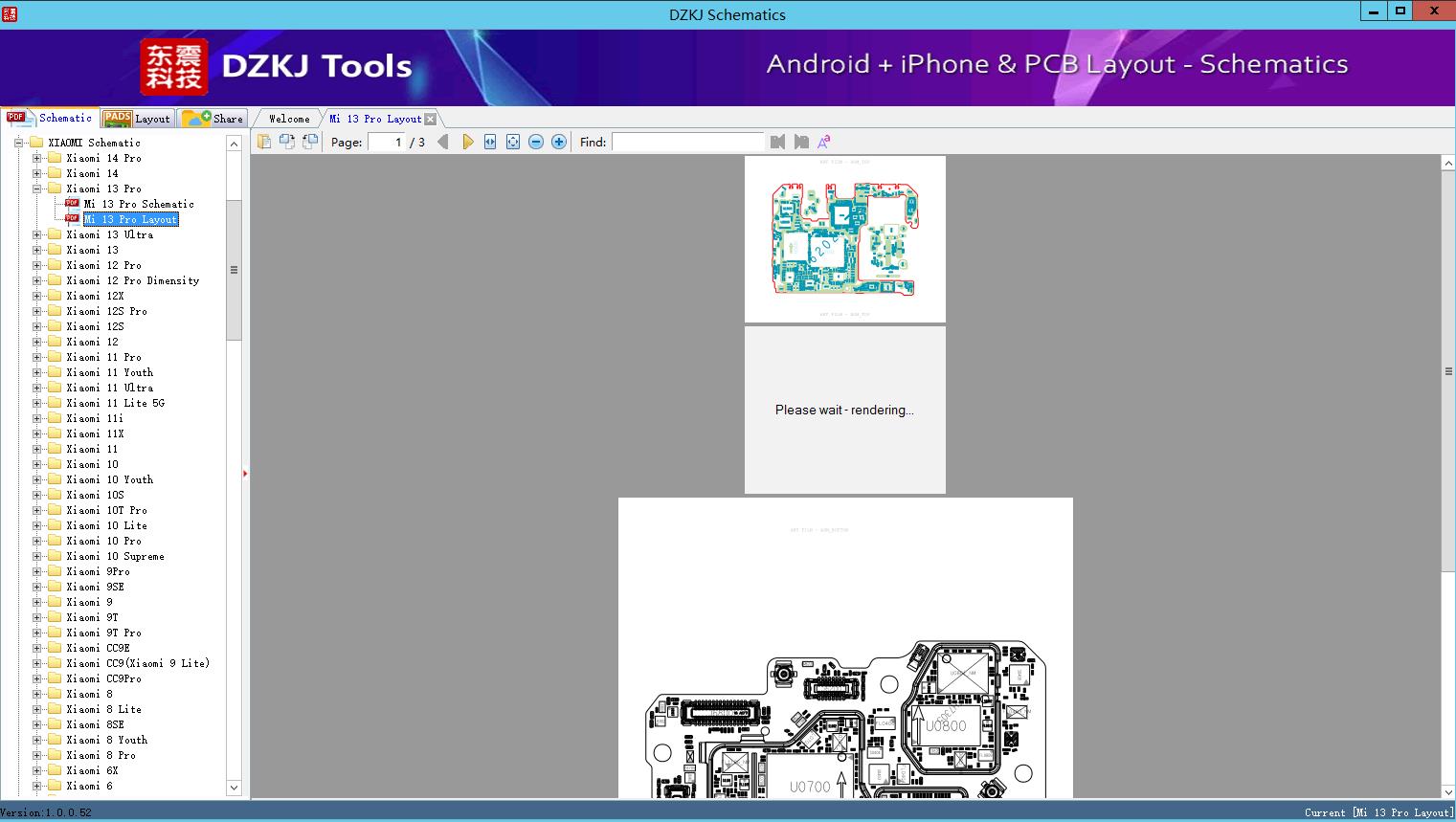Zoom out with the minus button
Image resolution: width=1456 pixels, height=822 pixels.
pos(536,142)
